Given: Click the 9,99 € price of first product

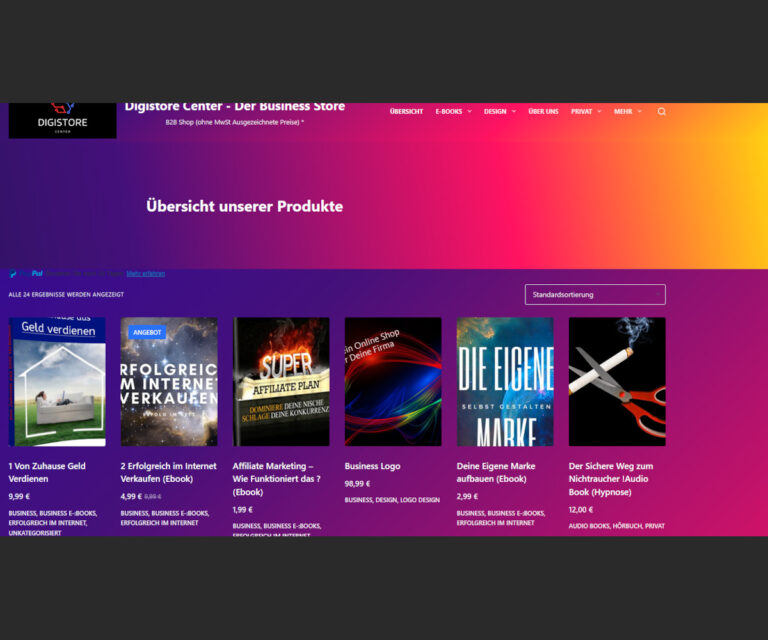Looking at the screenshot, I should coord(19,497).
